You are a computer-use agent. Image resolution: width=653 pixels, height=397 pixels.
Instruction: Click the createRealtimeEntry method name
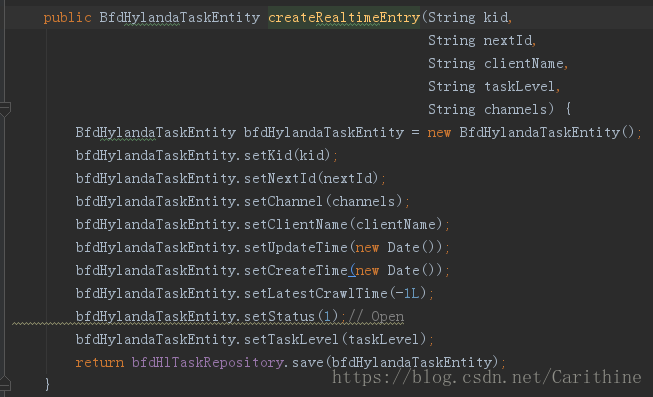point(344,17)
